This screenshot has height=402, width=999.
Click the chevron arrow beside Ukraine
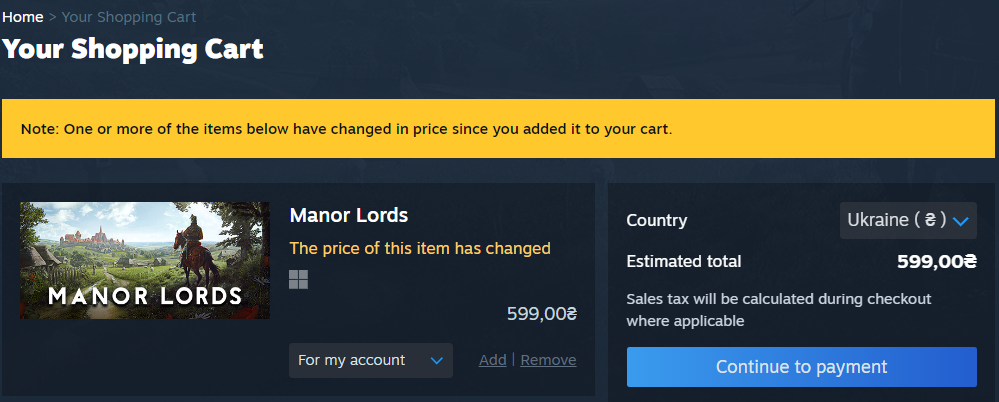[960, 221]
